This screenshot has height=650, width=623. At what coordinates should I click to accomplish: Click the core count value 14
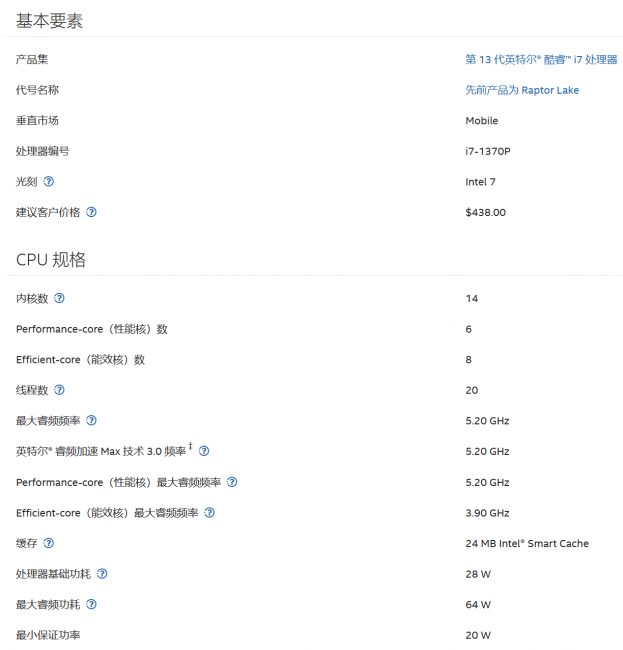472,298
